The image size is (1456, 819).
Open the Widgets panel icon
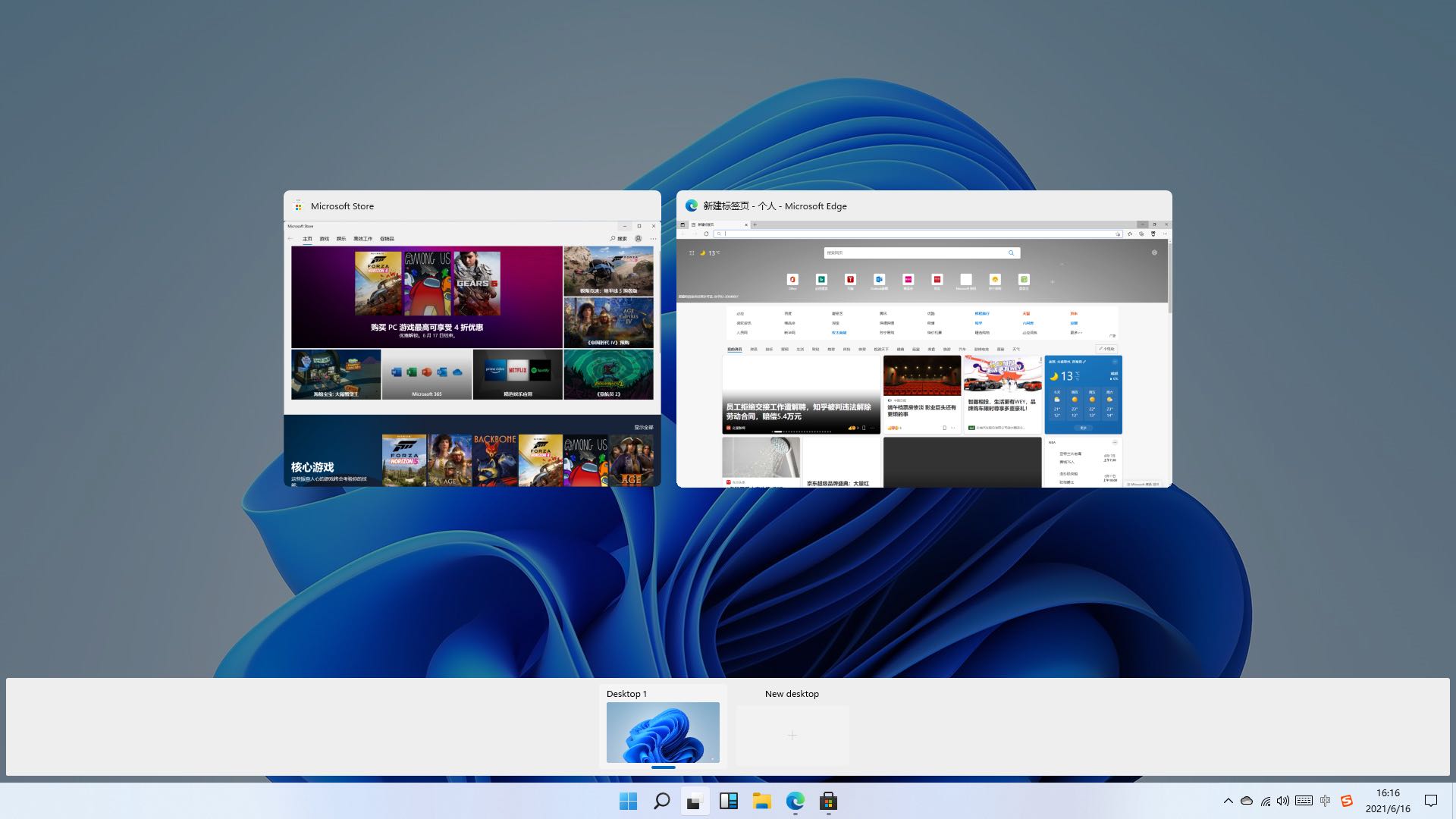[728, 801]
